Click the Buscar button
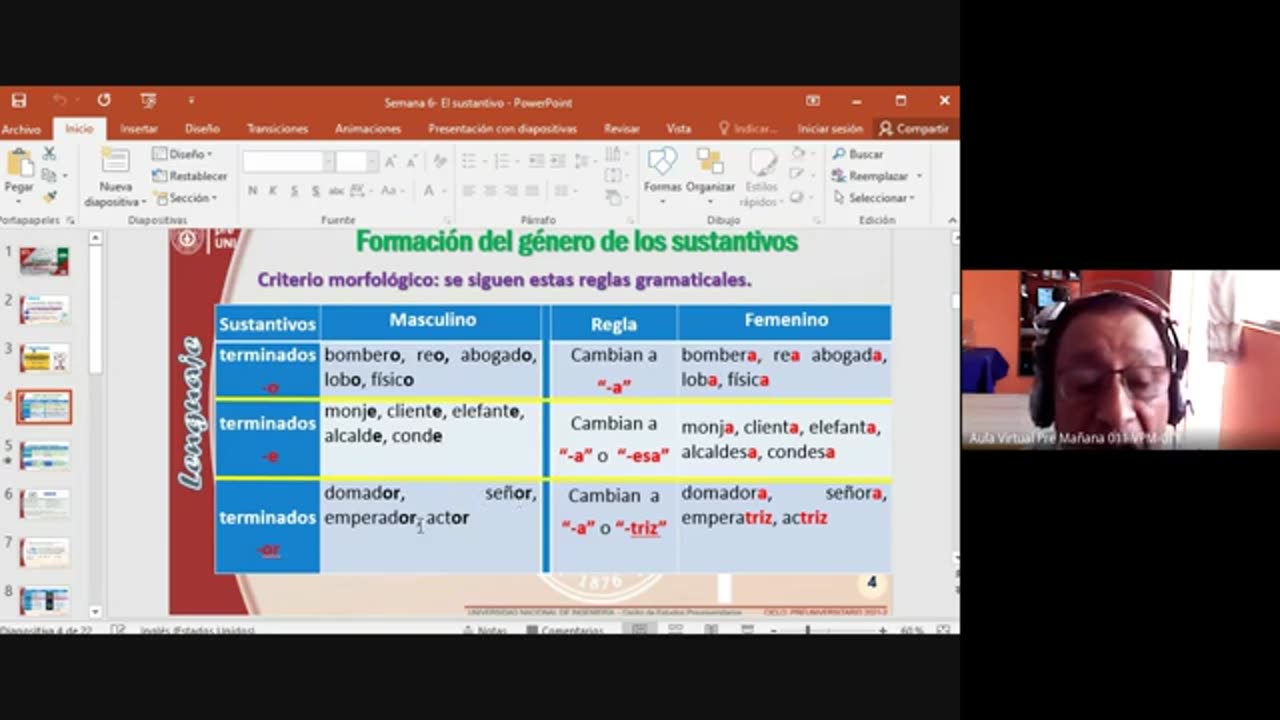 (x=858, y=154)
